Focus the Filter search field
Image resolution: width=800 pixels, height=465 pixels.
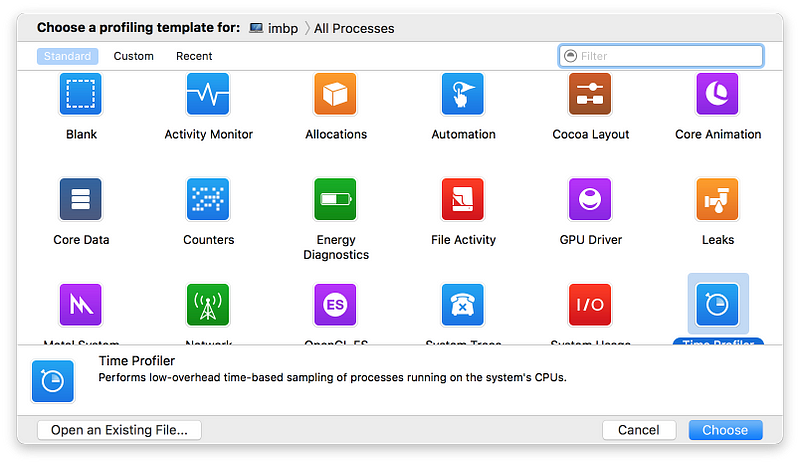pos(661,56)
